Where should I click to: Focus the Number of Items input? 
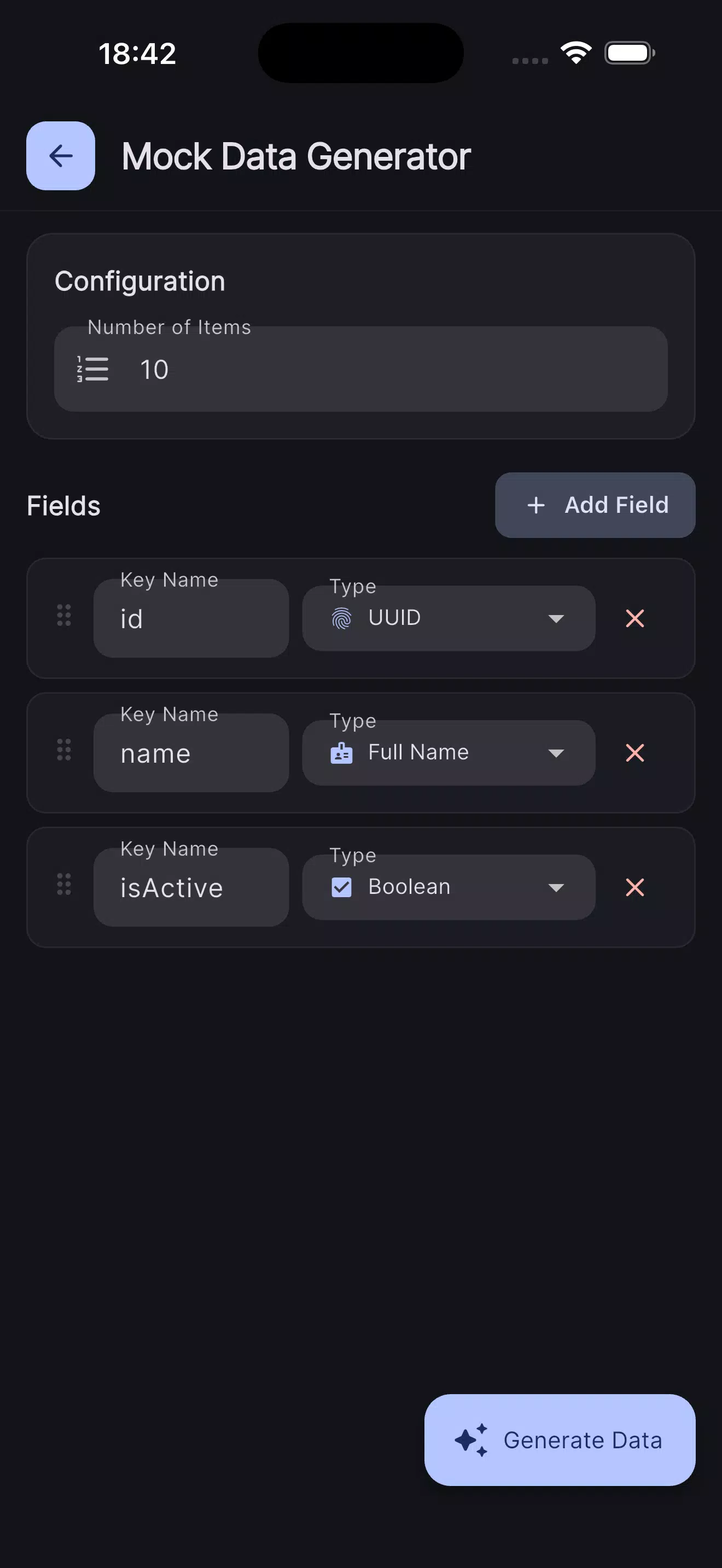(361, 369)
